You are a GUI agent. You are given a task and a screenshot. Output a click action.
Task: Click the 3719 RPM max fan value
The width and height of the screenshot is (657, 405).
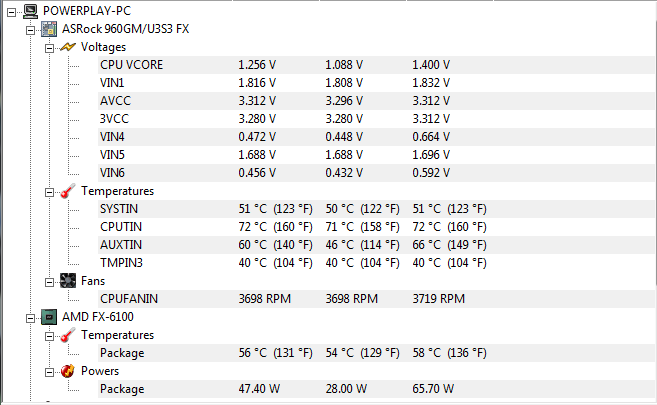pyautogui.click(x=438, y=299)
